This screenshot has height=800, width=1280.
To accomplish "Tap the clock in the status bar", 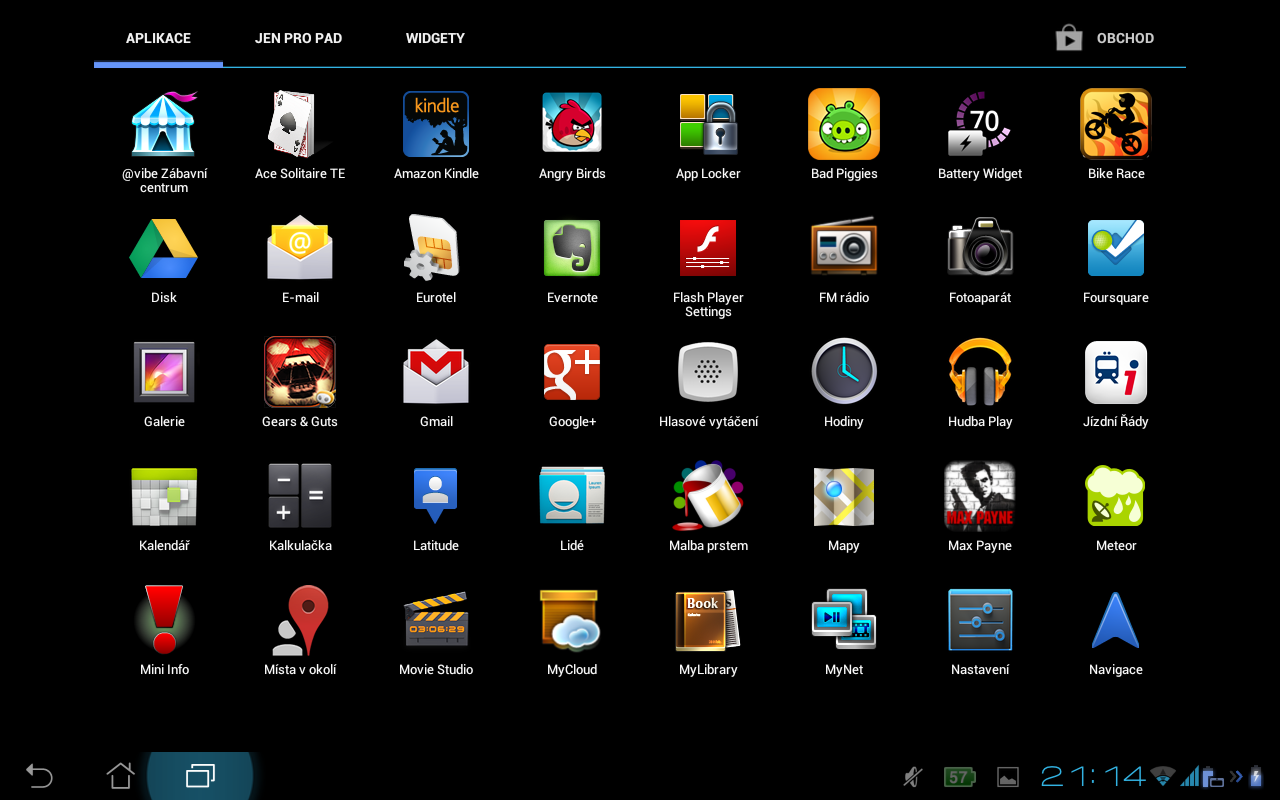I will click(1093, 776).
